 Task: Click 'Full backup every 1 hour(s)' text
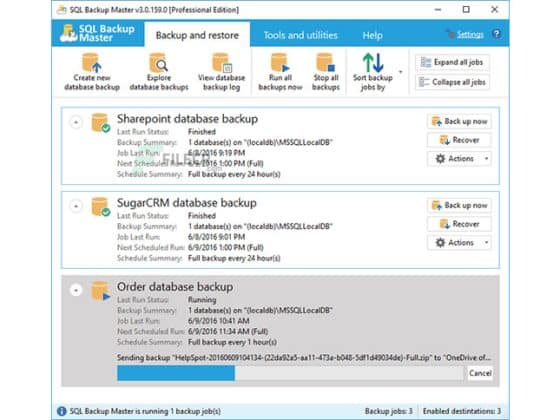(232, 342)
